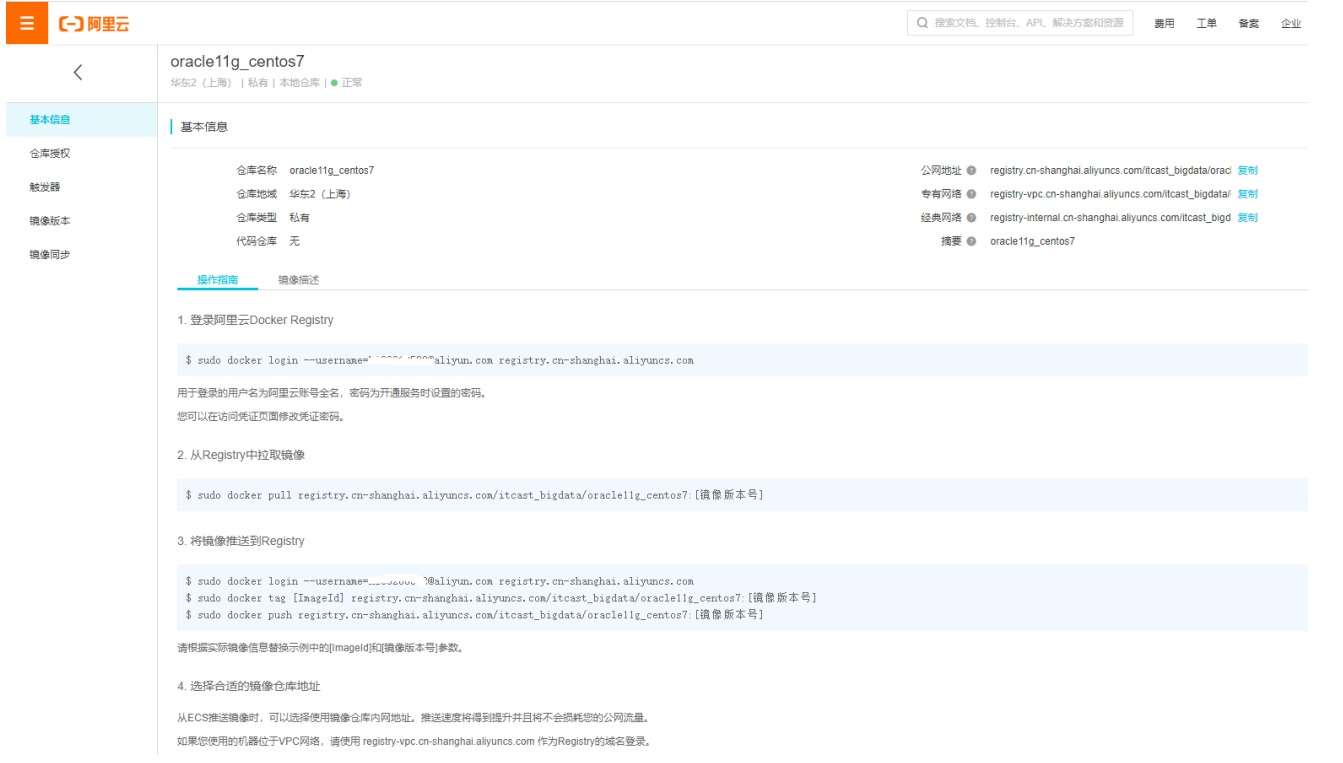Click the 仓库名称 value oracle11g_centos7

[x=332, y=171]
